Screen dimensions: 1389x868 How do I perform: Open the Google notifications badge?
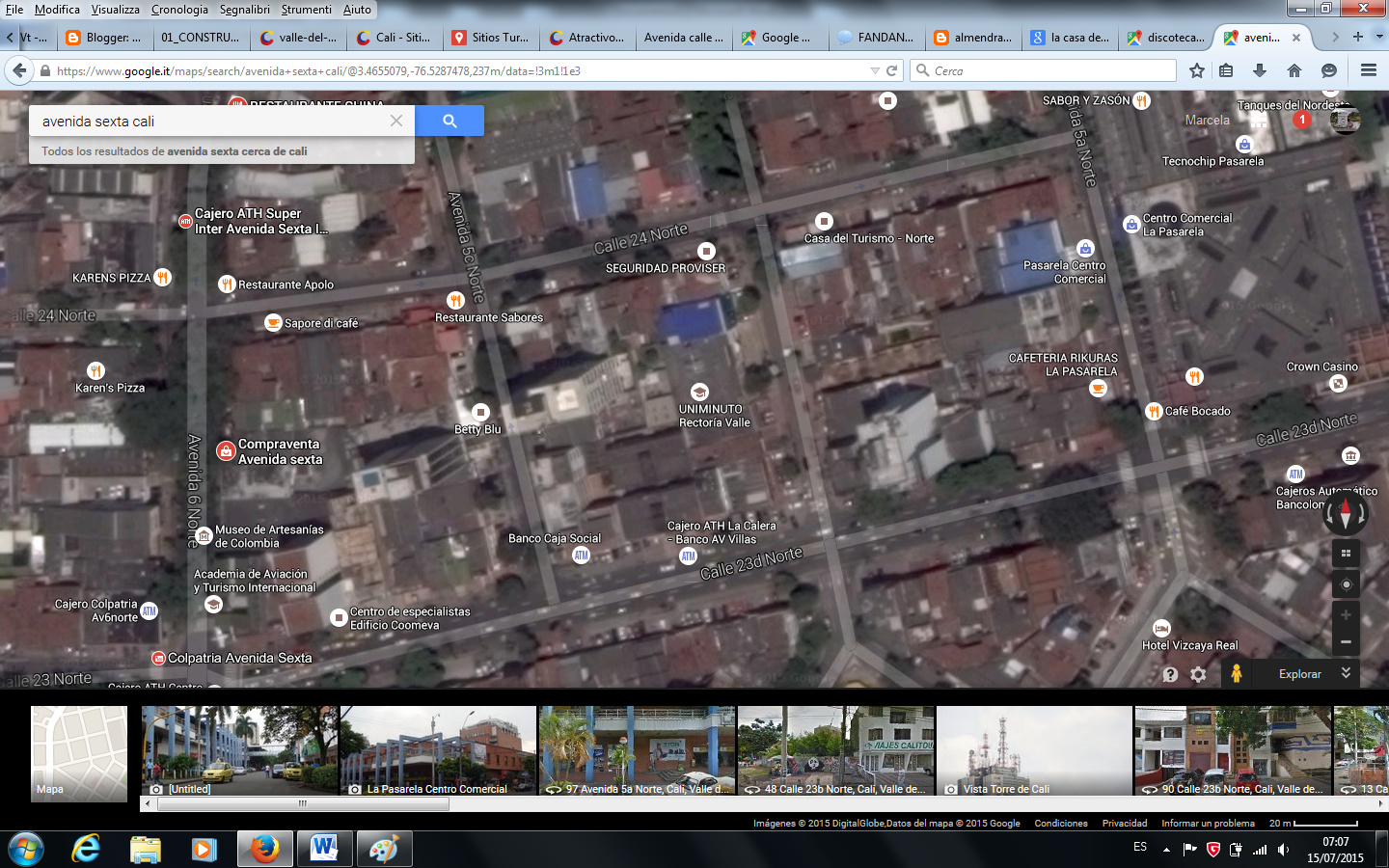click(x=1302, y=120)
